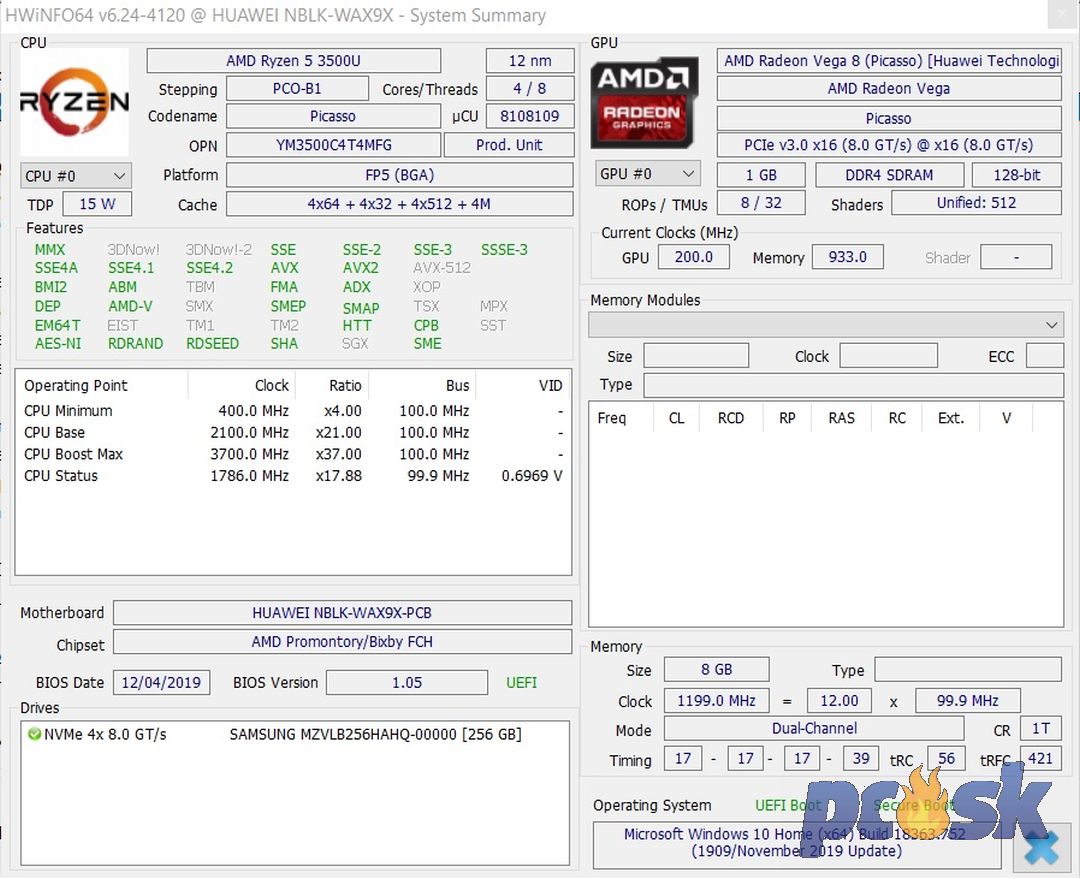Click the GPU codename Picasso field
Viewport: 1080px width, 879px height.
(x=889, y=118)
